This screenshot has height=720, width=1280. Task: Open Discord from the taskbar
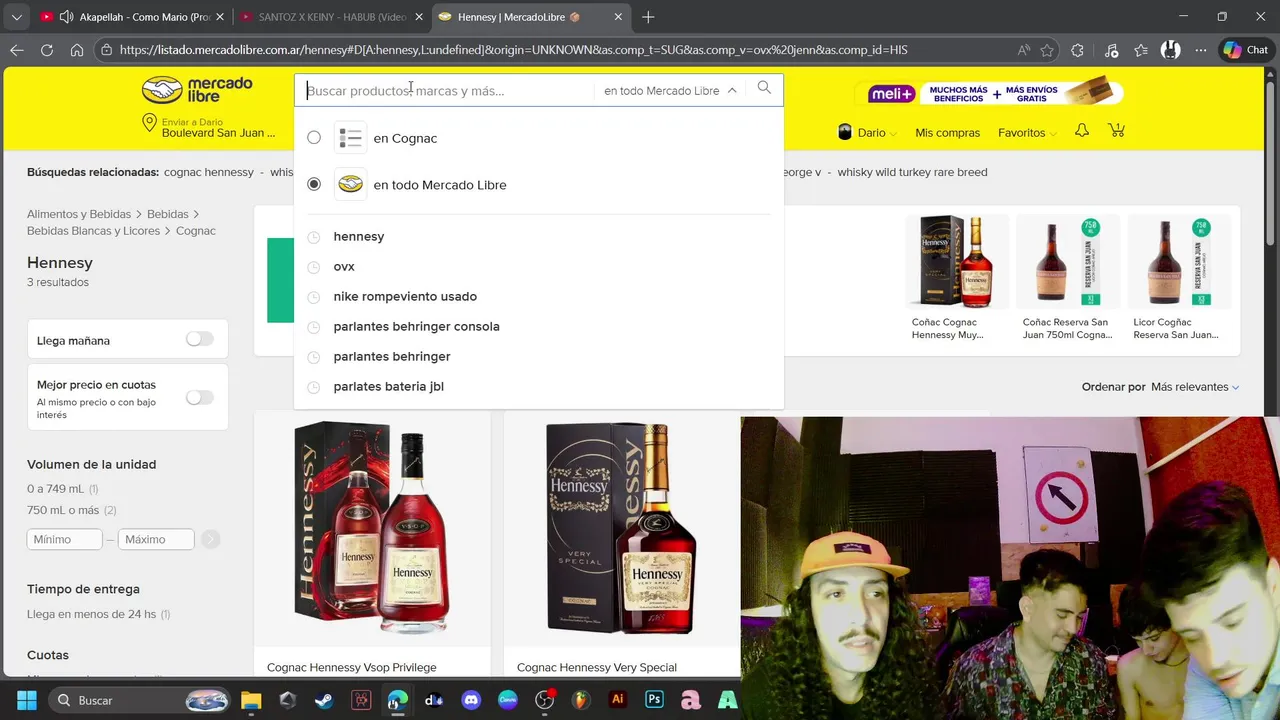tap(471, 700)
